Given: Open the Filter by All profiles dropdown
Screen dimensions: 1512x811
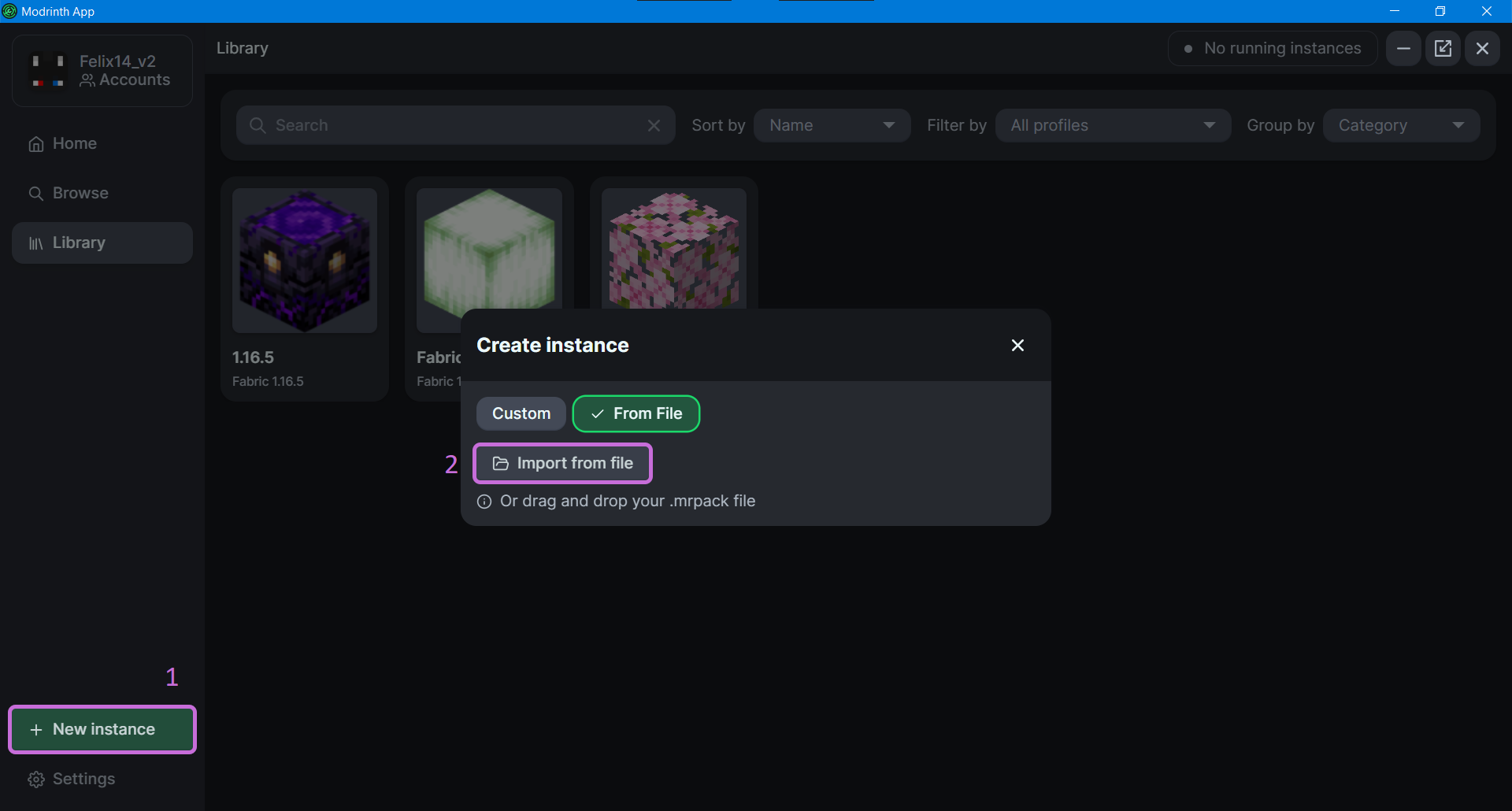Looking at the screenshot, I should (x=1113, y=125).
